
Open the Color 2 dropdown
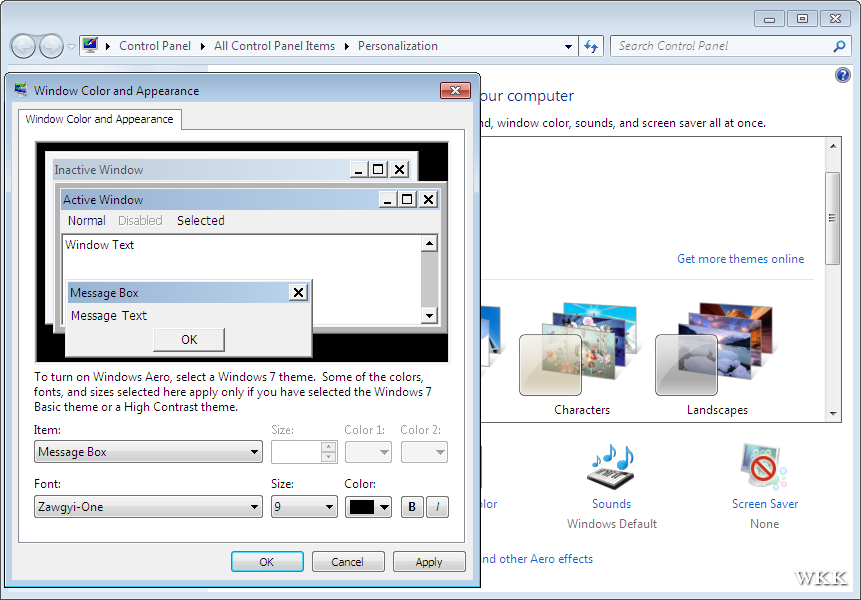(424, 452)
